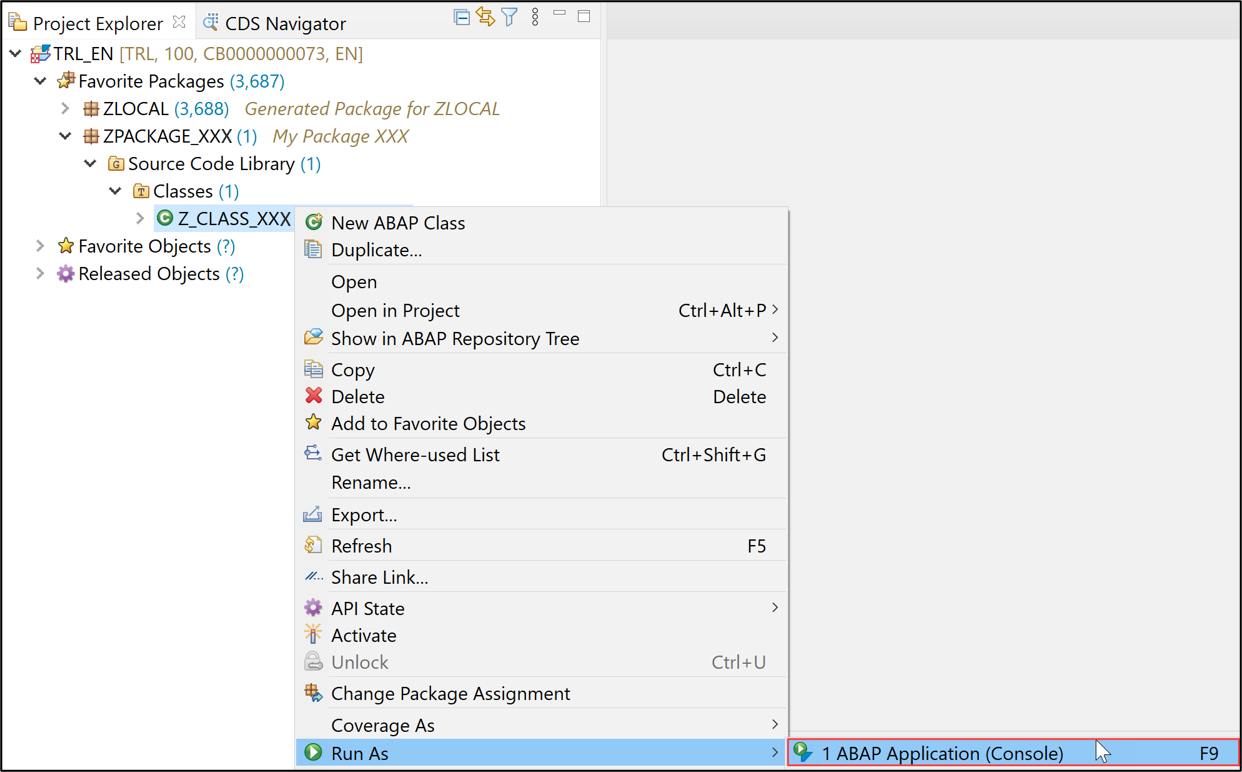Viewport: 1242px width, 772px height.
Task: Click the TRL_EN project icon
Action: pos(40,54)
